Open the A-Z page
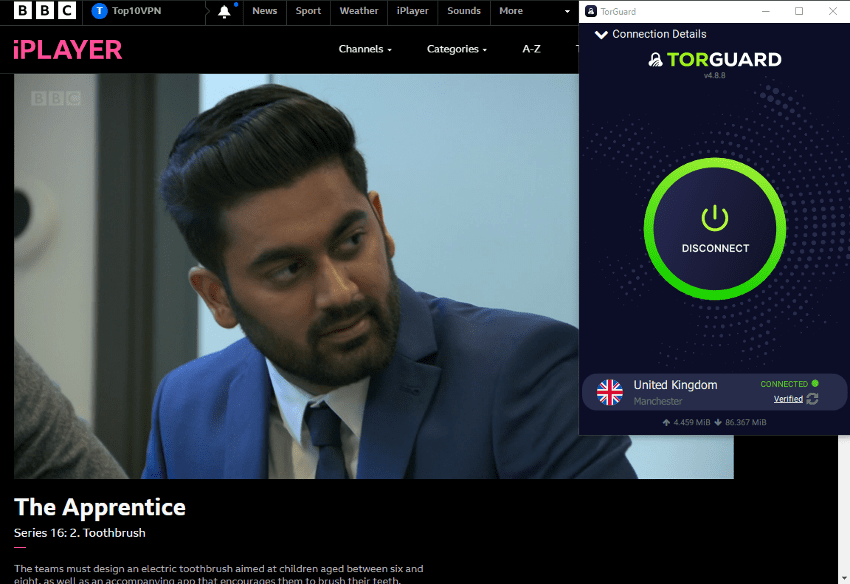The width and height of the screenshot is (850, 584). [531, 48]
